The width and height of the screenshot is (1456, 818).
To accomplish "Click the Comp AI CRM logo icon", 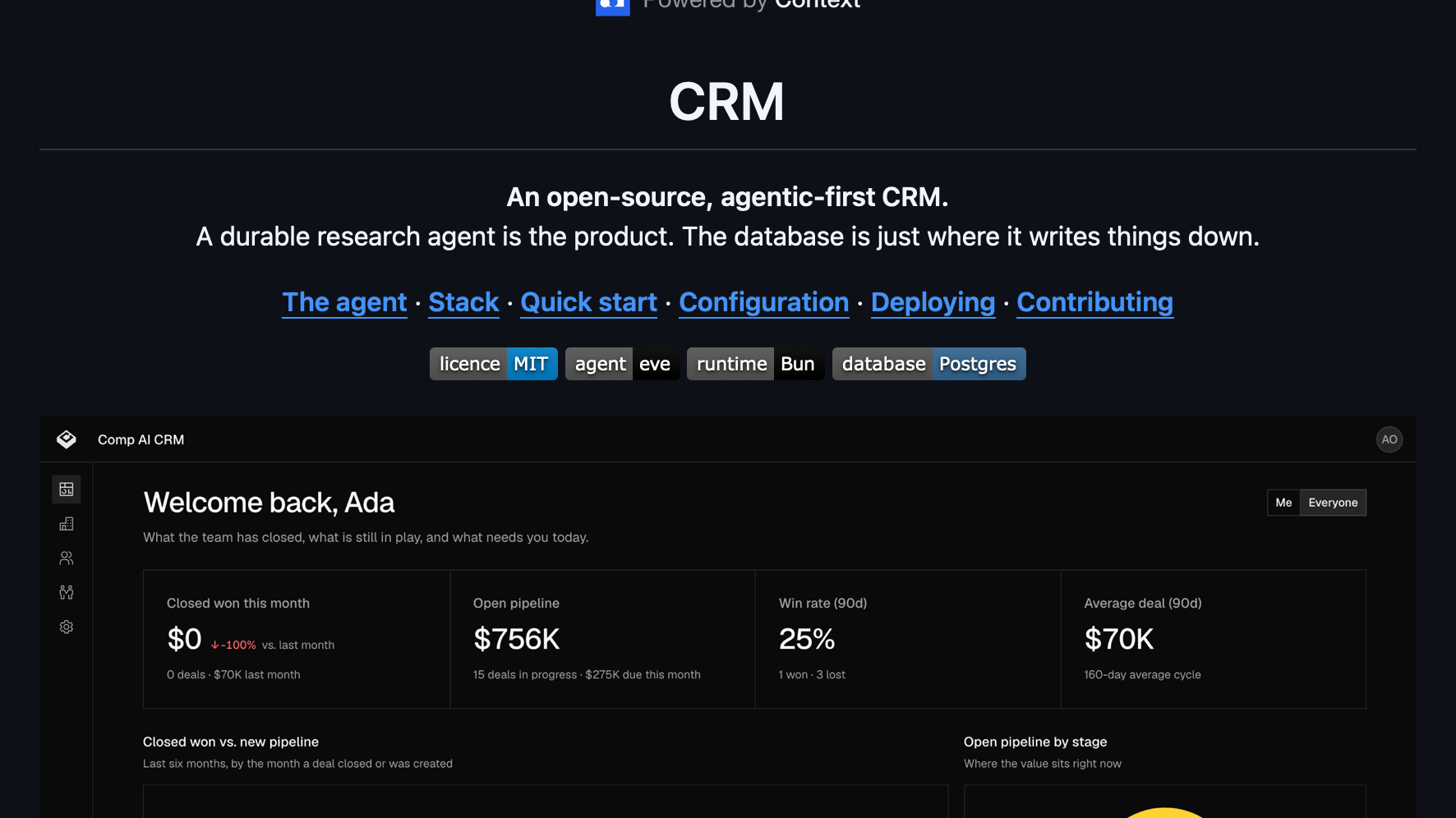I will click(x=67, y=439).
